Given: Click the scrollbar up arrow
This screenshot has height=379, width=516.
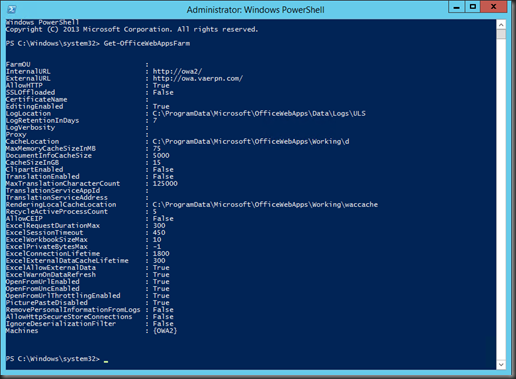Looking at the screenshot, I should (501, 24).
